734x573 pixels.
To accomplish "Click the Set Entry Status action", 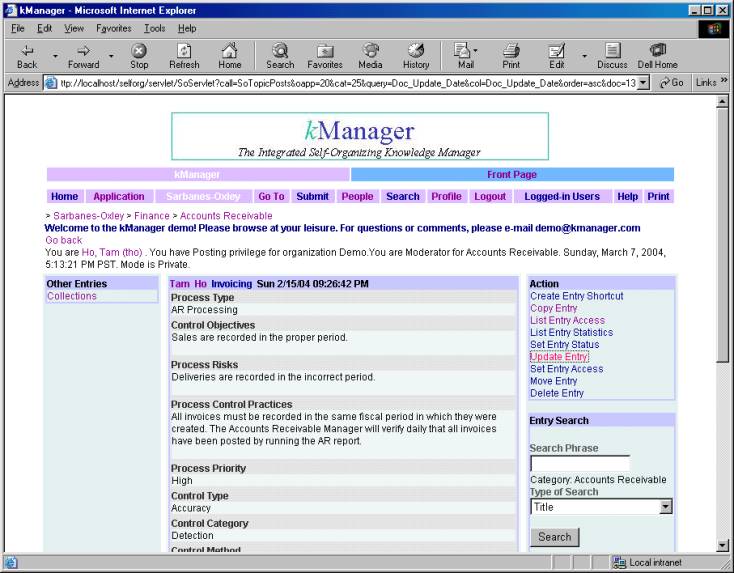I will [x=565, y=345].
